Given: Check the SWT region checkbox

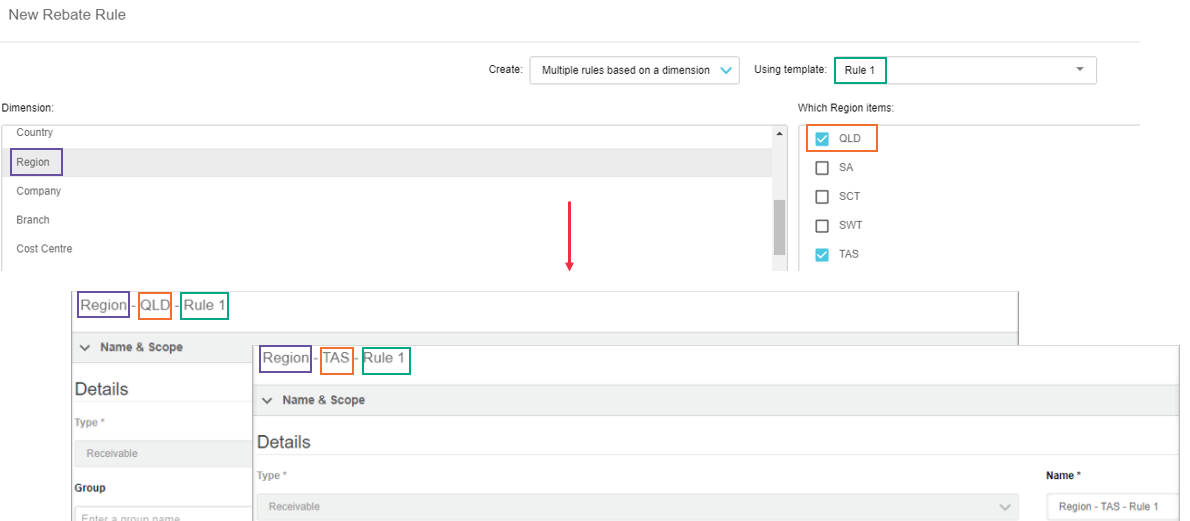Looking at the screenshot, I should point(821,226).
